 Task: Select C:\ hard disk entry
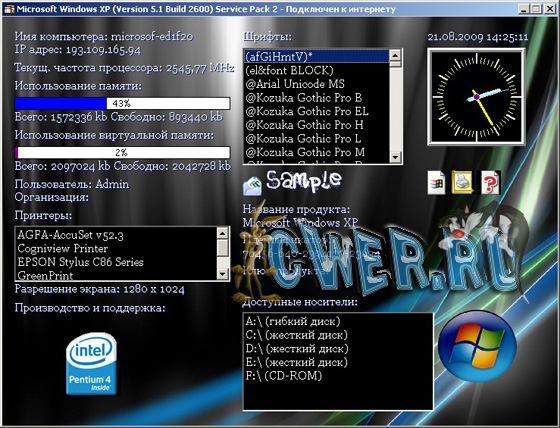338,335
